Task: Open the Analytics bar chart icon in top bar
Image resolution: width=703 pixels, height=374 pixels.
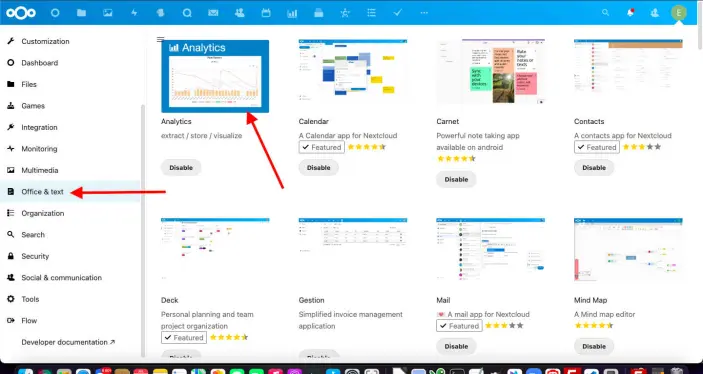Action: point(292,13)
